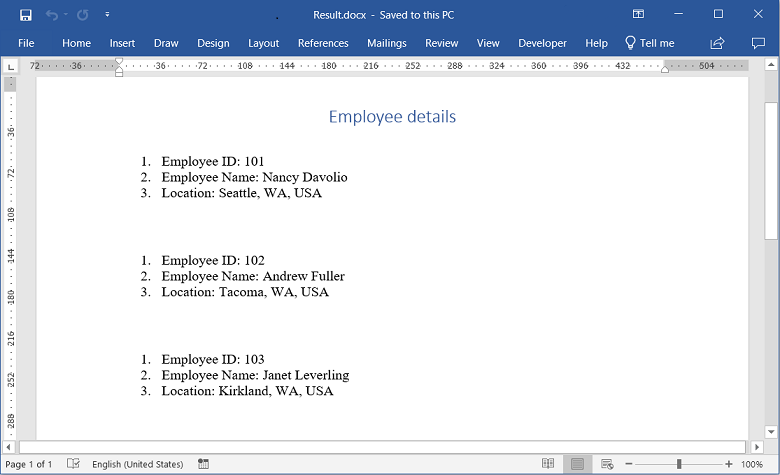The height and width of the screenshot is (475, 780).
Task: Click the horizontal scrollbar left arrow
Action: point(8,447)
